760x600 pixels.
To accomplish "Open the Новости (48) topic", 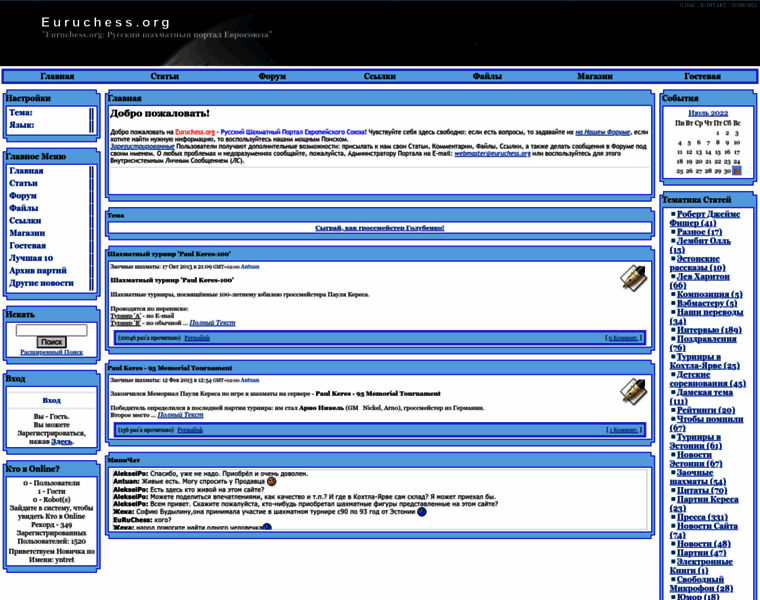I will [704, 544].
